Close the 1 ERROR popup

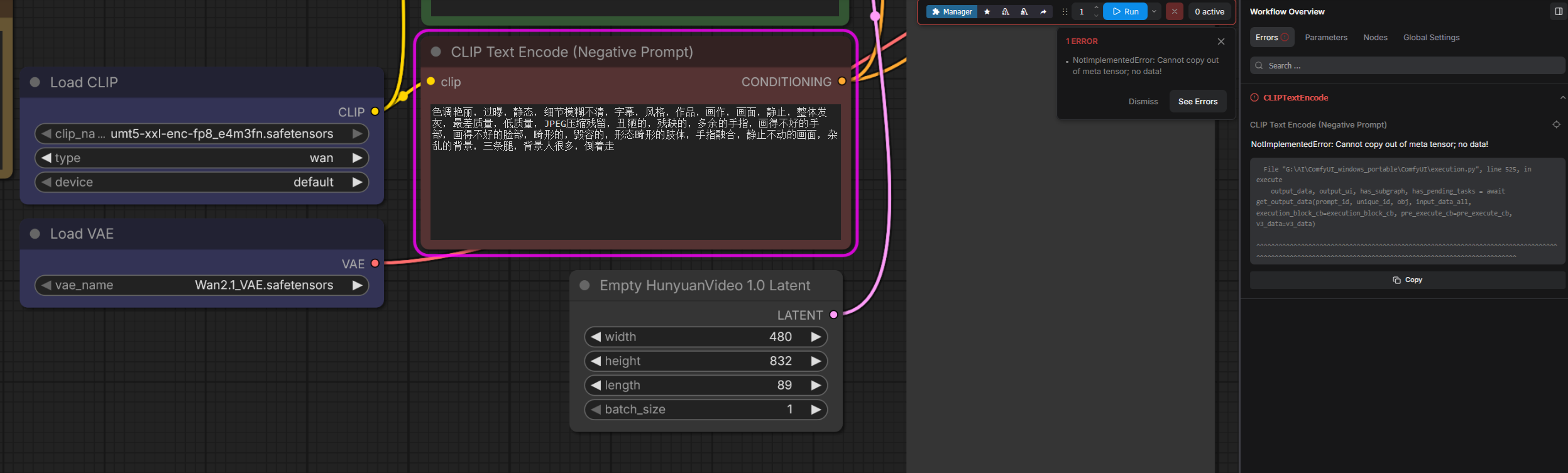coord(1221,41)
